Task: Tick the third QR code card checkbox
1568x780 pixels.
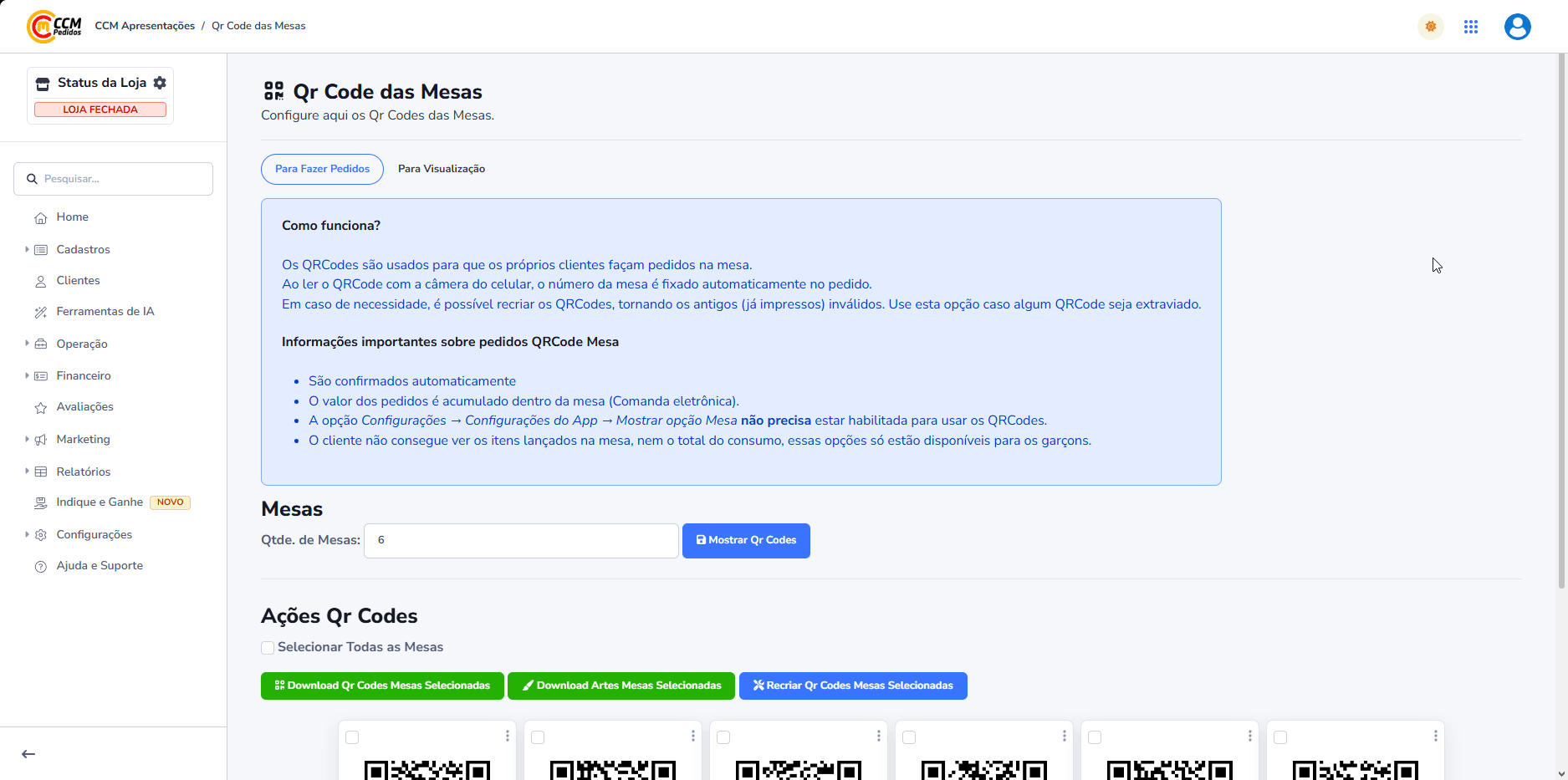Action: 723,737
